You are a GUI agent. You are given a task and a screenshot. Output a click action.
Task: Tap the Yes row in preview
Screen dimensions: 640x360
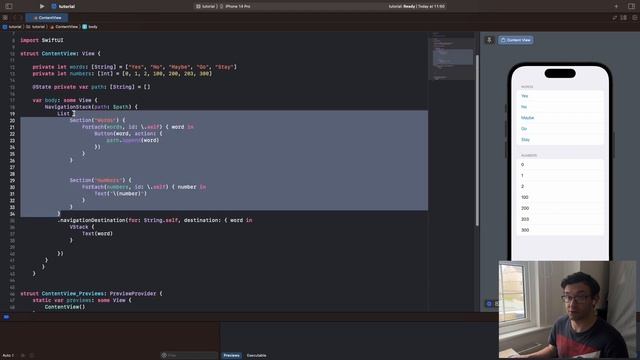[x=560, y=96]
